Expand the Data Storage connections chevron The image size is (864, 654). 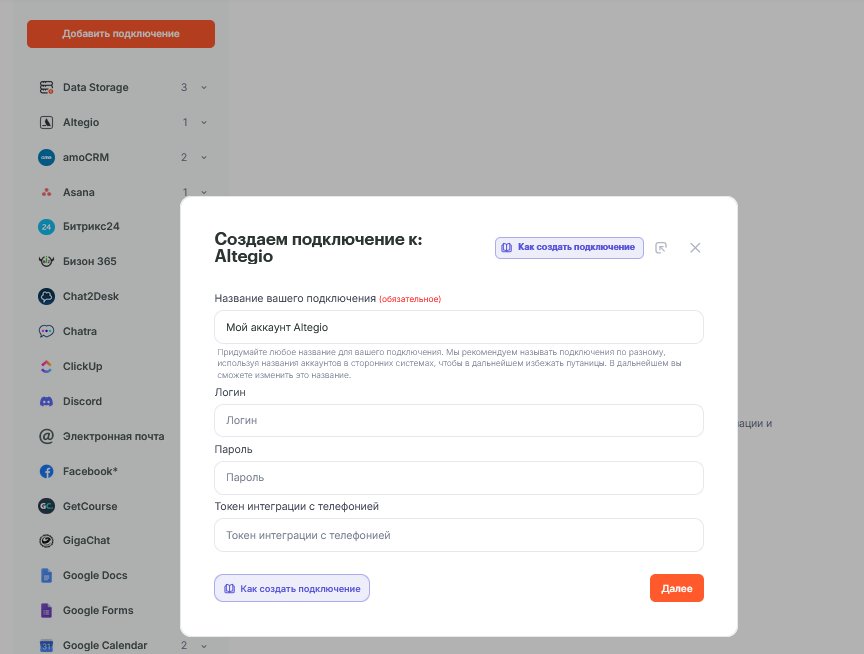point(204,88)
